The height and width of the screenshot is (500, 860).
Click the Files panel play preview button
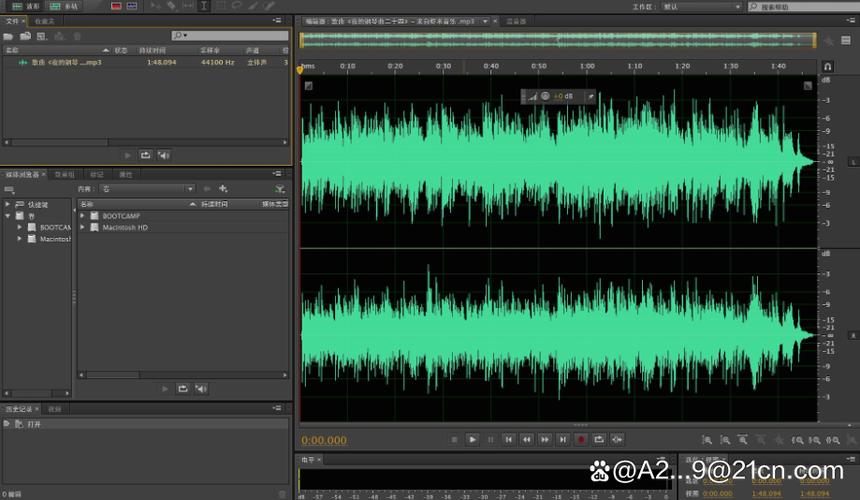(128, 155)
